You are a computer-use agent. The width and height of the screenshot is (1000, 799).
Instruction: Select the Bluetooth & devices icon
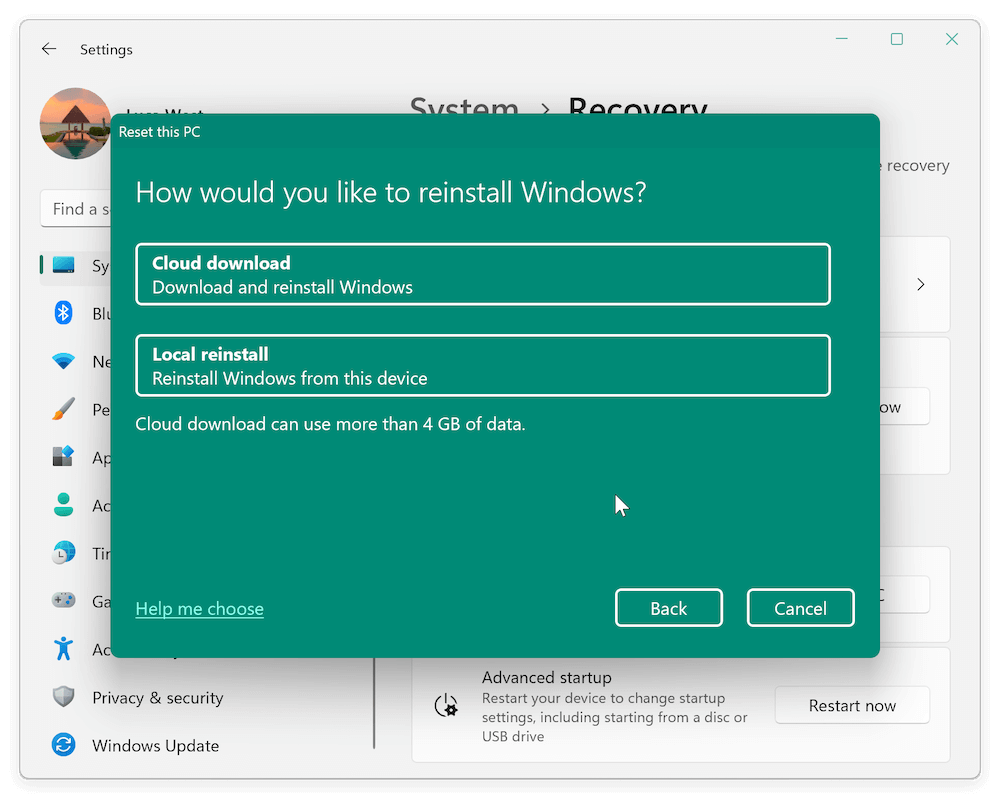click(x=63, y=313)
